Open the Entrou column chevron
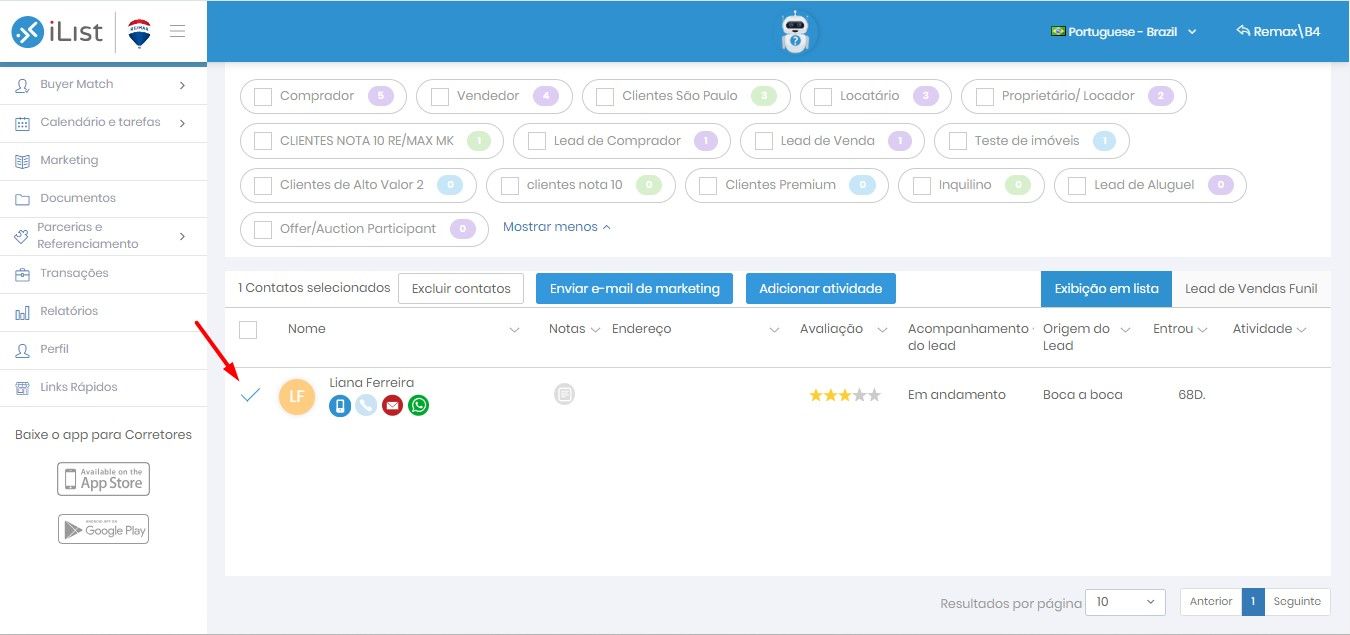The width and height of the screenshot is (1350, 635). tap(1202, 330)
